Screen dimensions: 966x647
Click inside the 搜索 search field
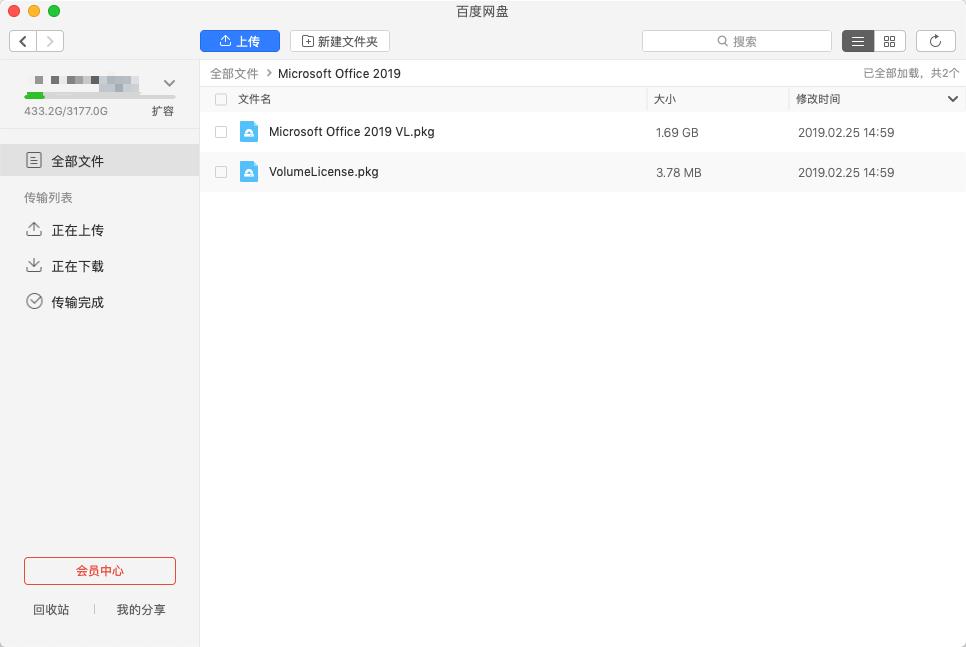point(736,41)
